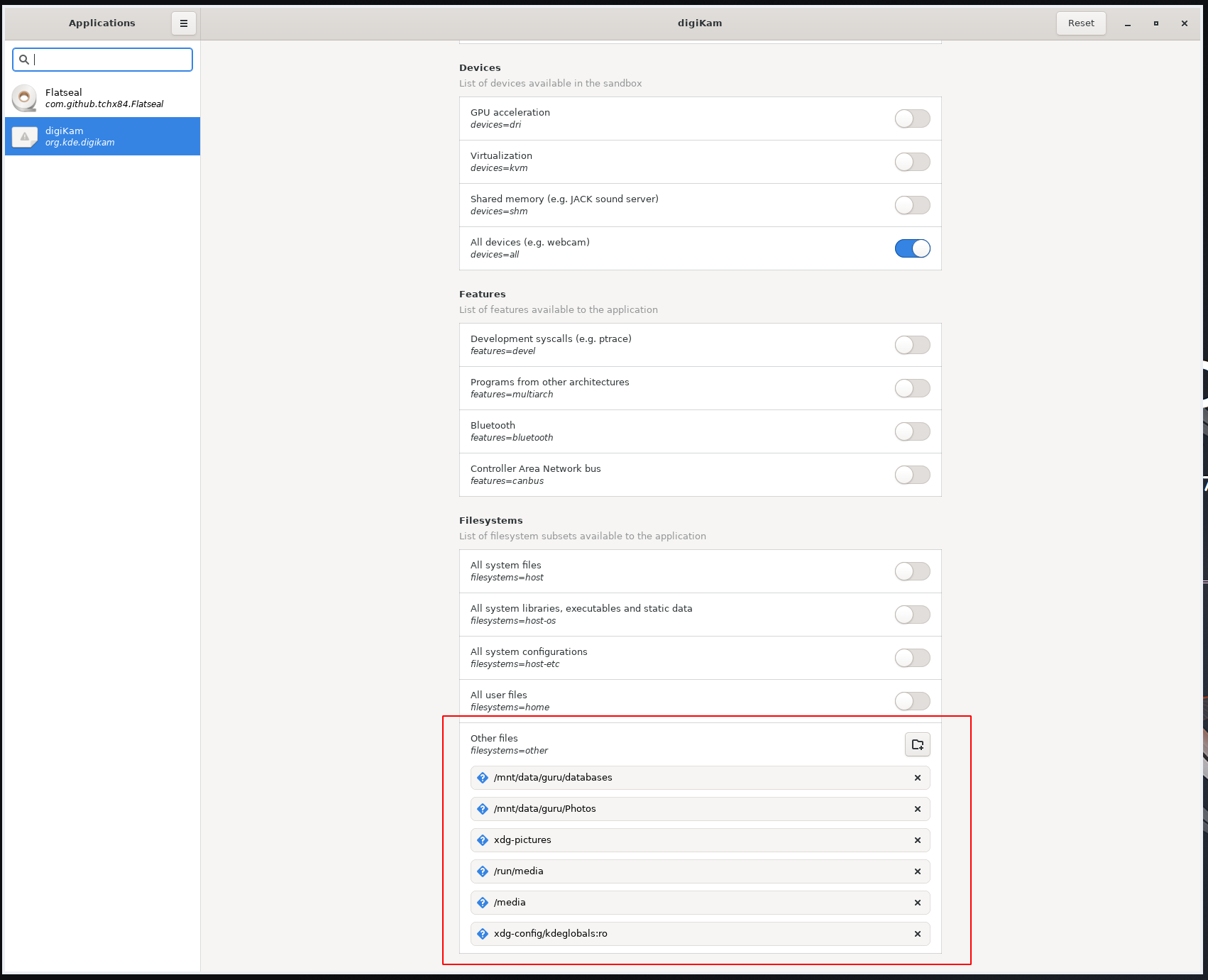Remove the /mnt/data/guru/Photos path entry

[x=917, y=809]
